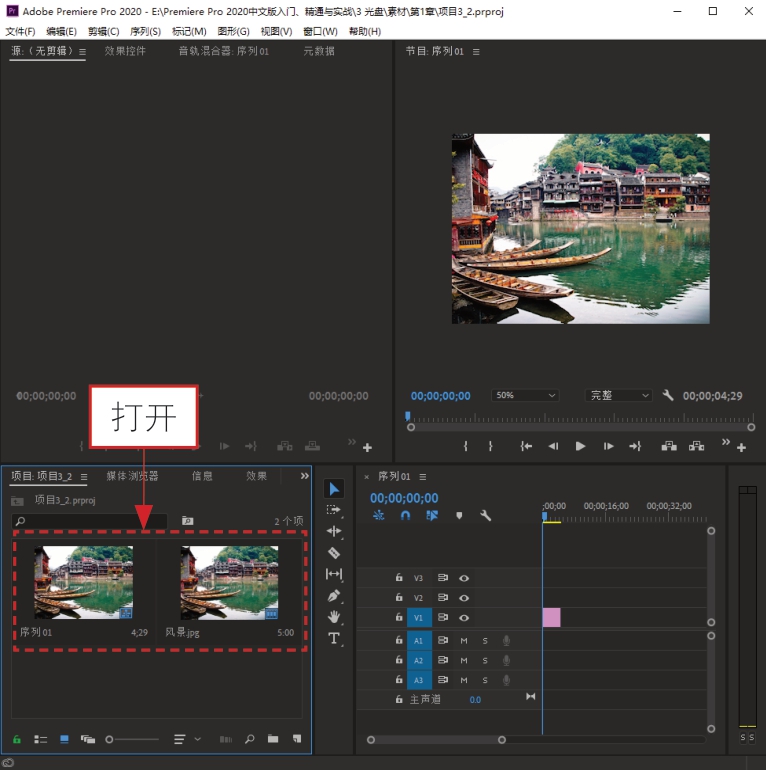The height and width of the screenshot is (770, 766).
Task: Open Timeline Display Settings wrench
Action: pos(486,515)
